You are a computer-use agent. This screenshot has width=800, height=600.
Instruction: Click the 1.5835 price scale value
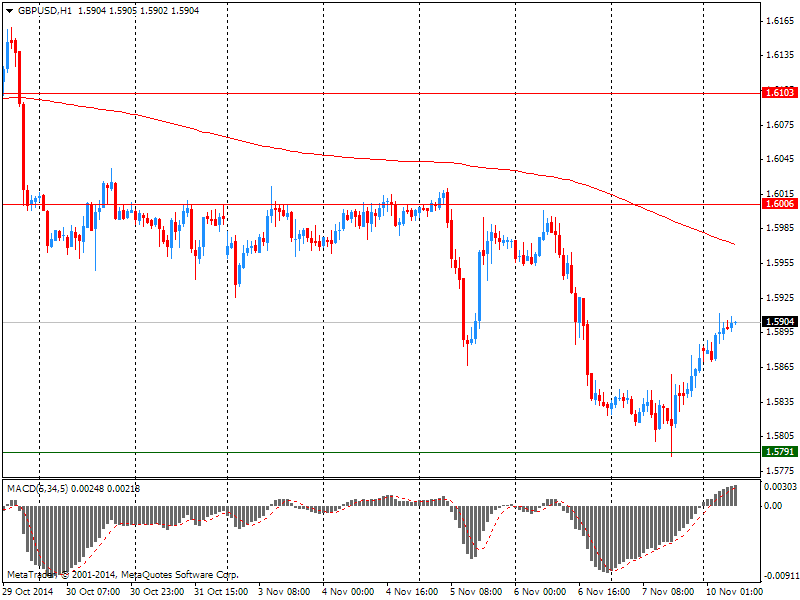point(780,402)
